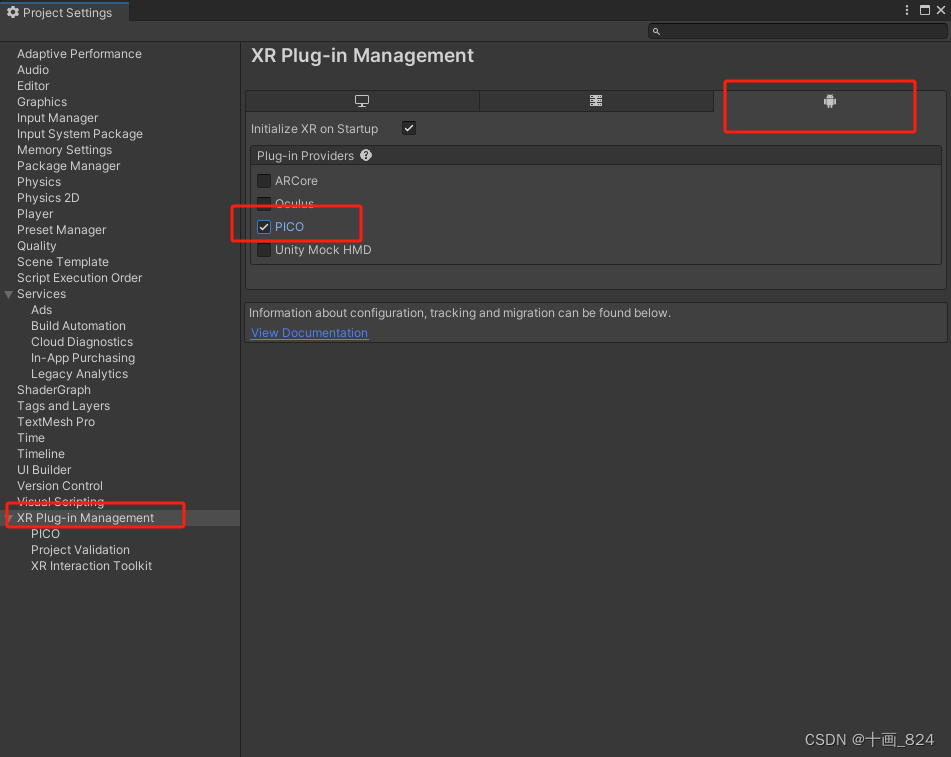The width and height of the screenshot is (951, 757).
Task: Open the window options kebab menu
Action: click(907, 10)
